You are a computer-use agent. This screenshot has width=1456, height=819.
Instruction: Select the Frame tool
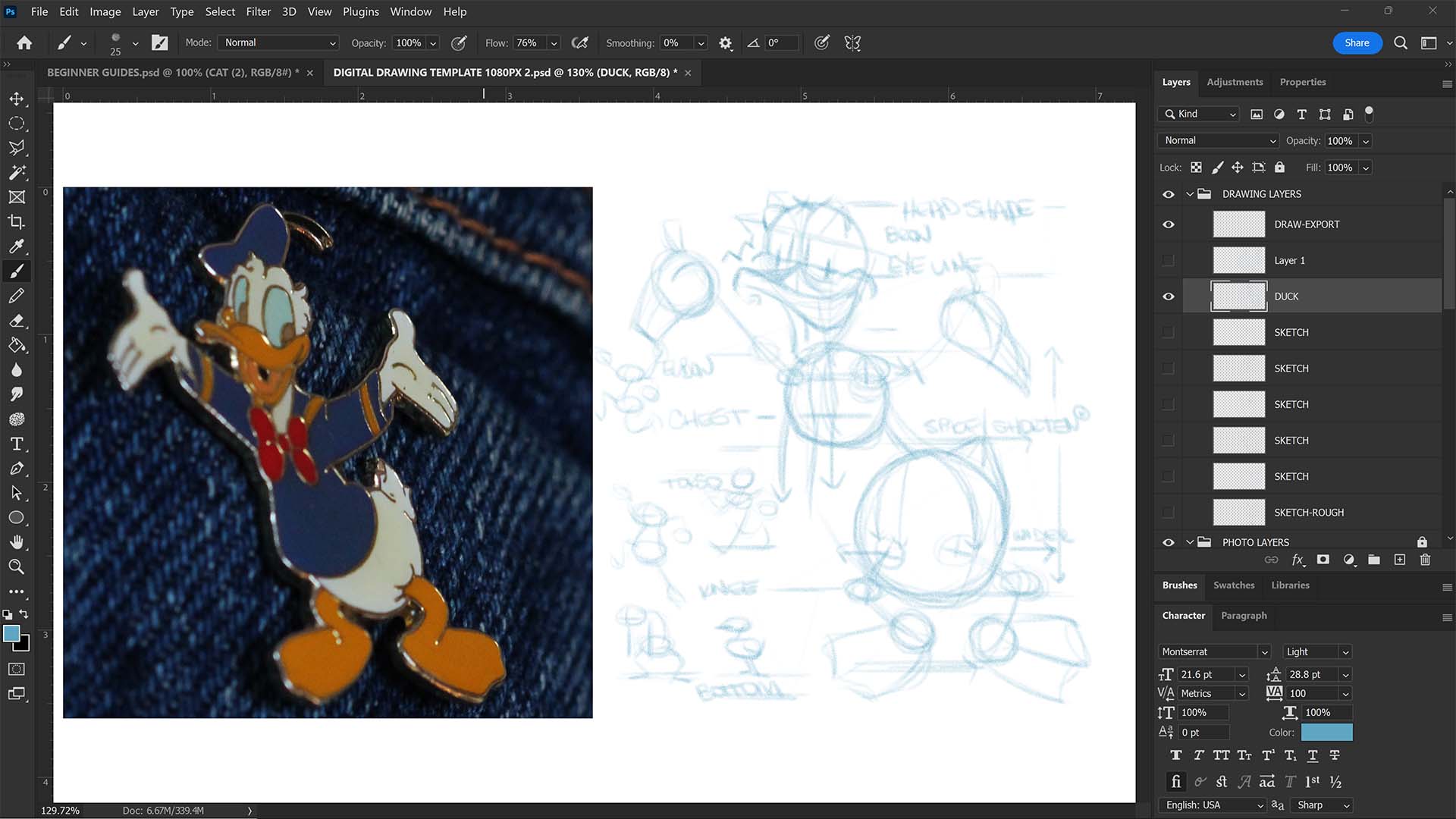[x=17, y=197]
